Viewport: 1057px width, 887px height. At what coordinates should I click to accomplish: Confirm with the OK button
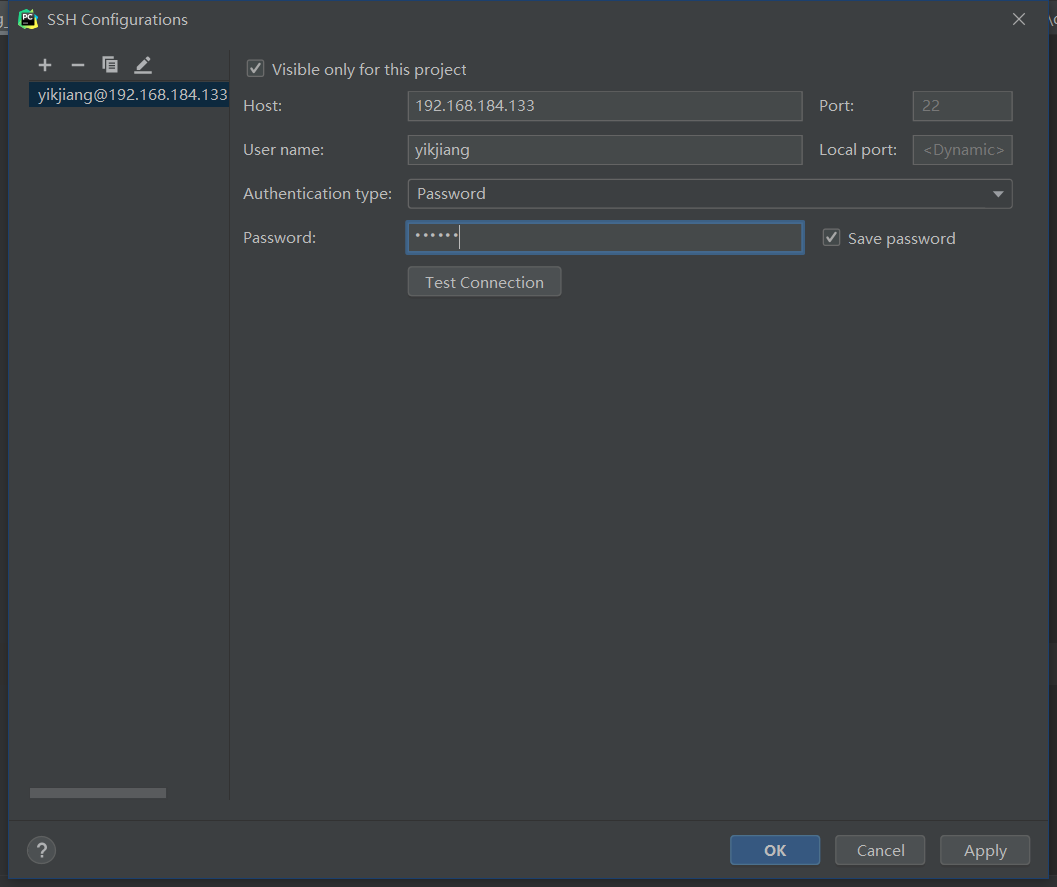click(775, 850)
